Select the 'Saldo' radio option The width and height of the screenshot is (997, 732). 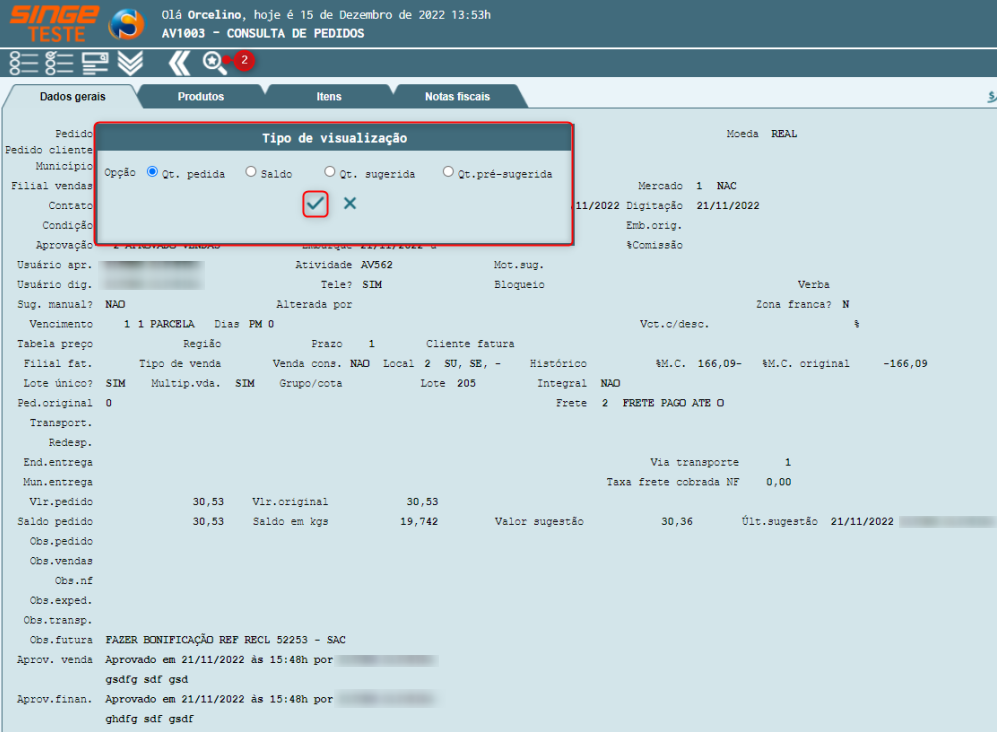251,172
